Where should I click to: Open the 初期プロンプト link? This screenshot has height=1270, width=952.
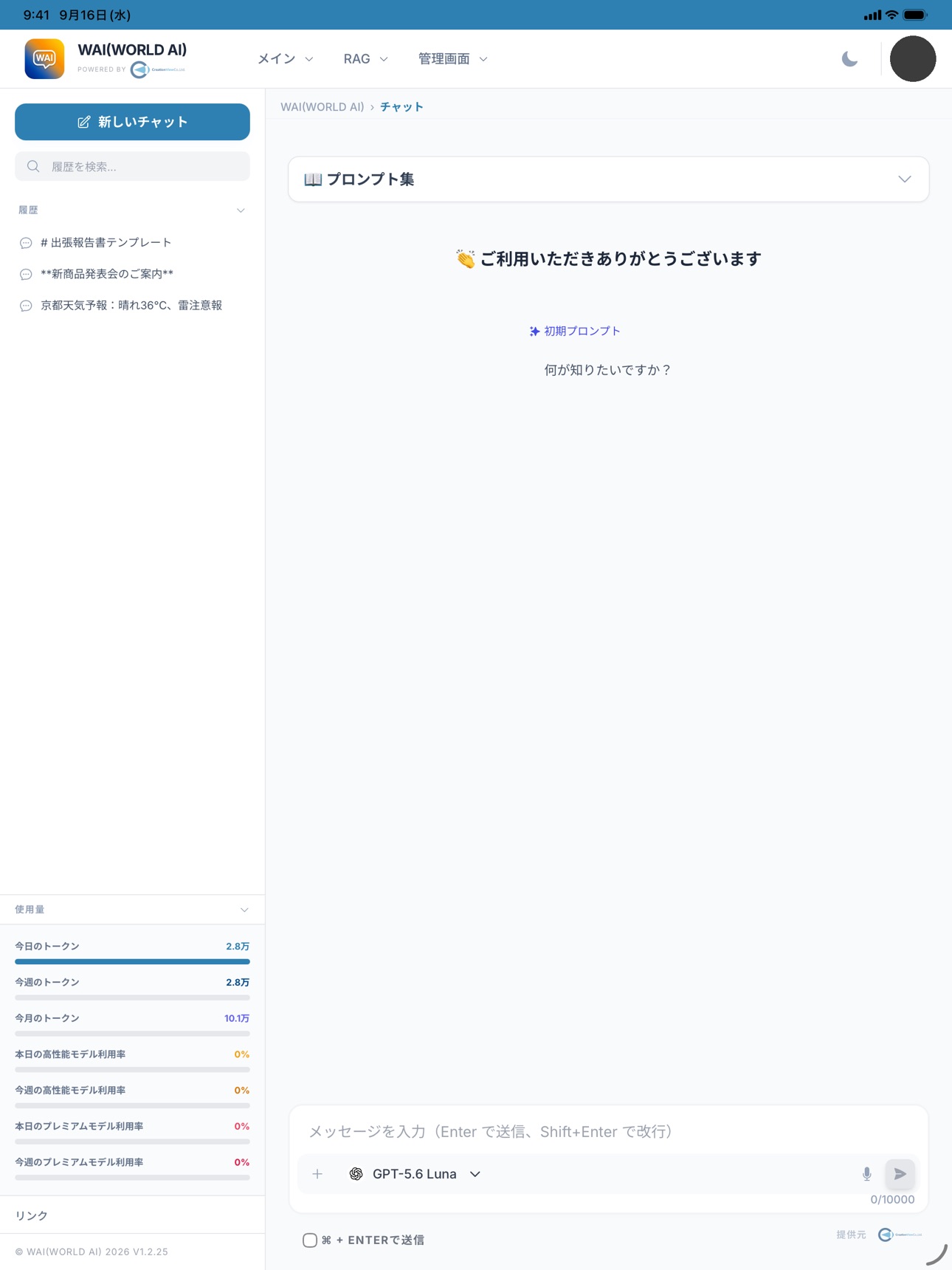tap(575, 332)
